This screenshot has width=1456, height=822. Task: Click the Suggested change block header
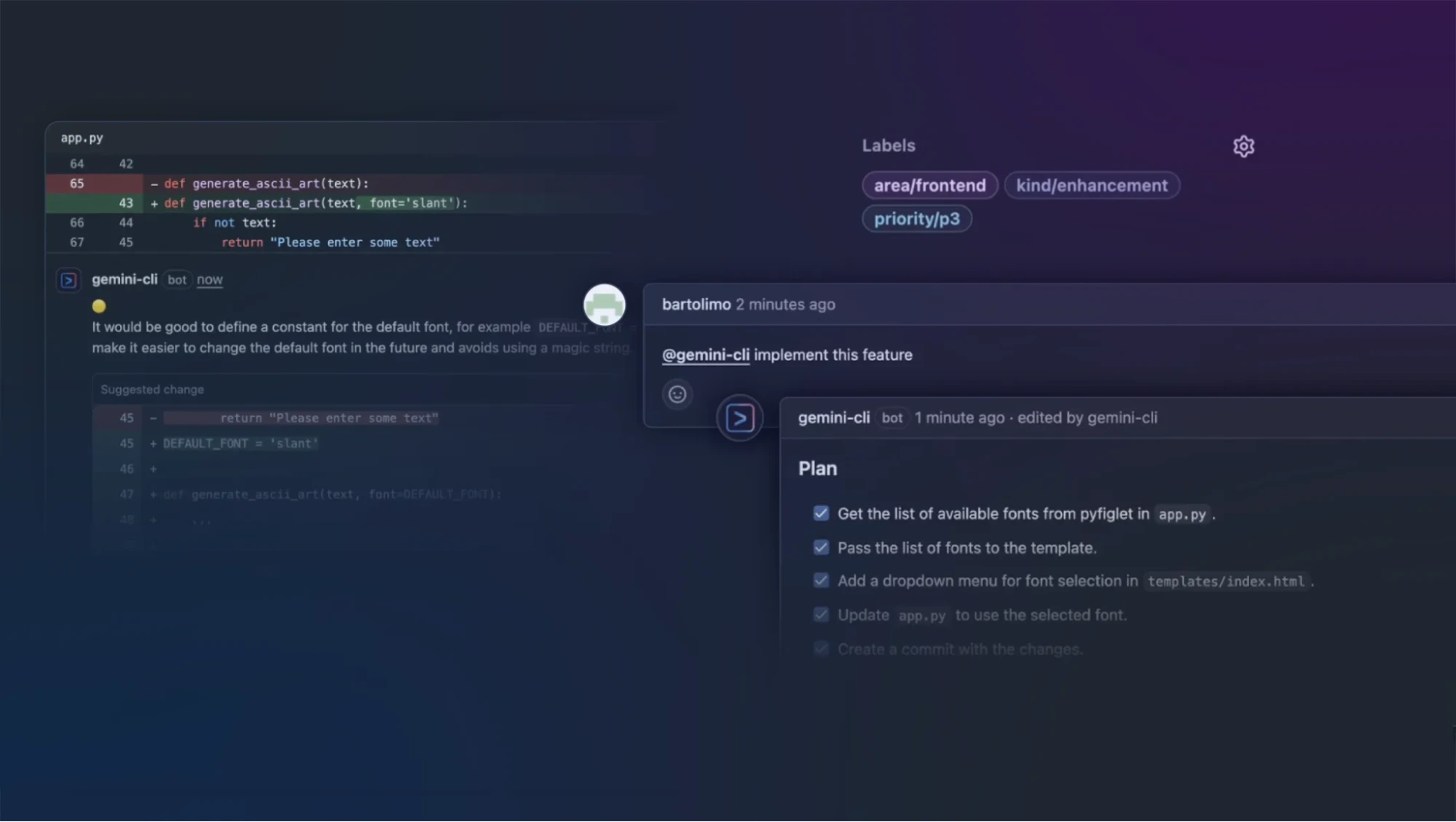[151, 389]
